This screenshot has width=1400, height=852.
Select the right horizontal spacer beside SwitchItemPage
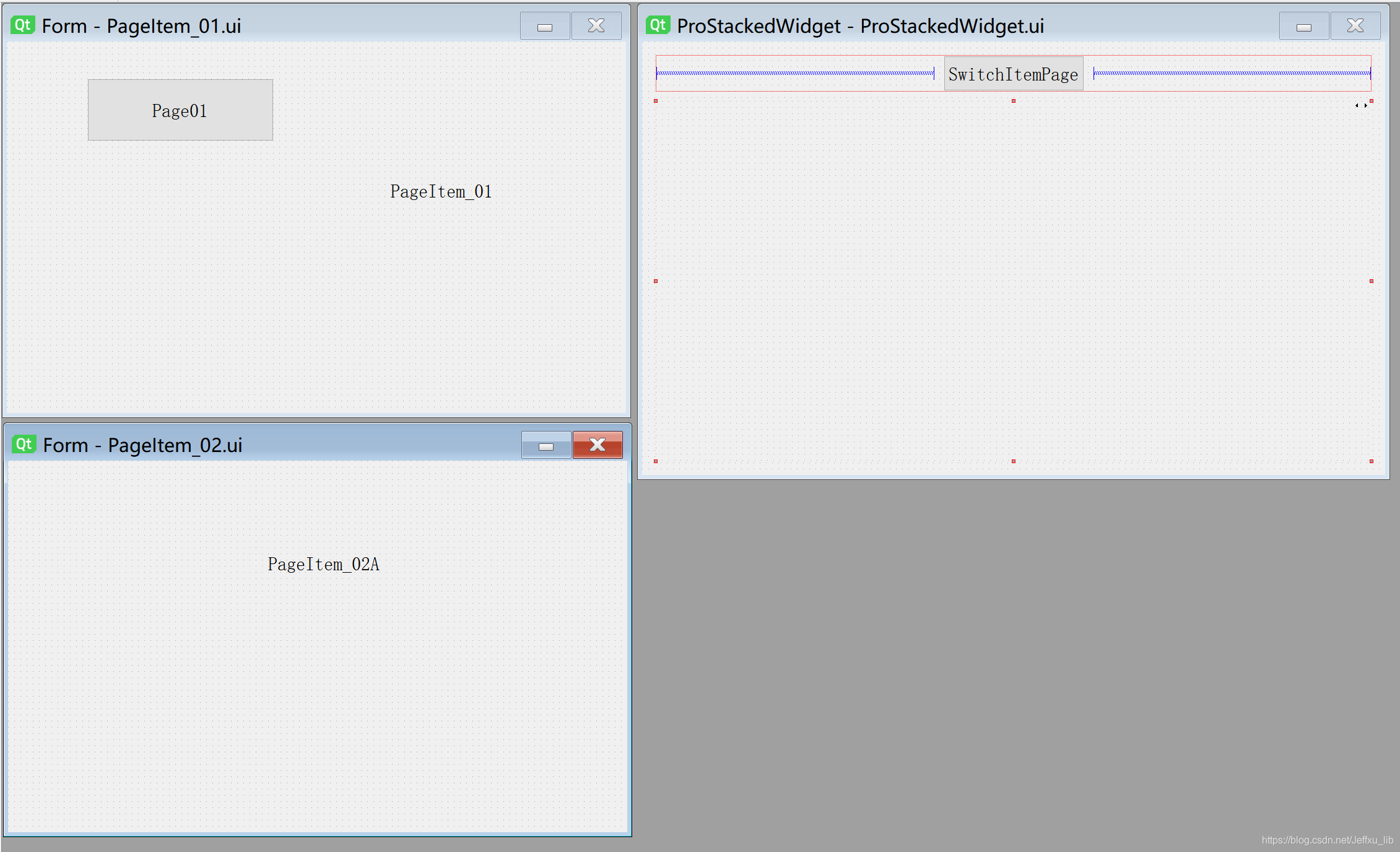point(1232,74)
